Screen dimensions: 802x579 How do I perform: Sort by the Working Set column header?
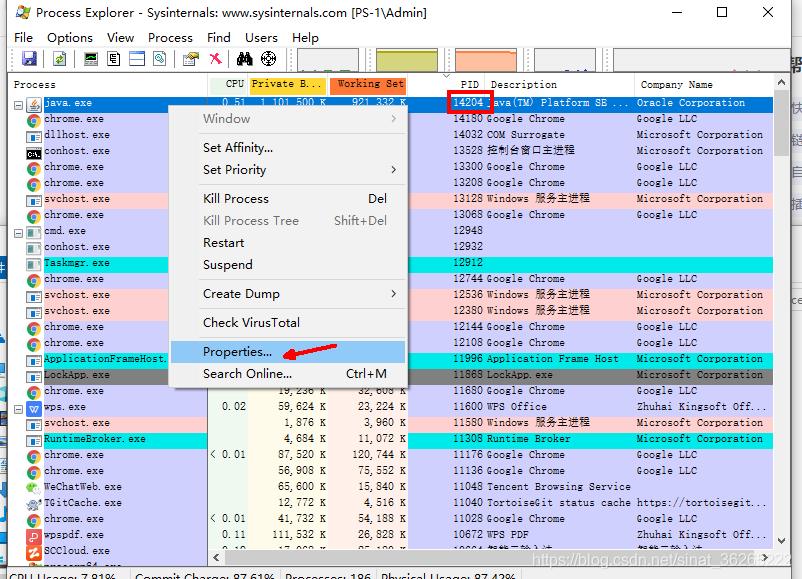click(x=368, y=84)
